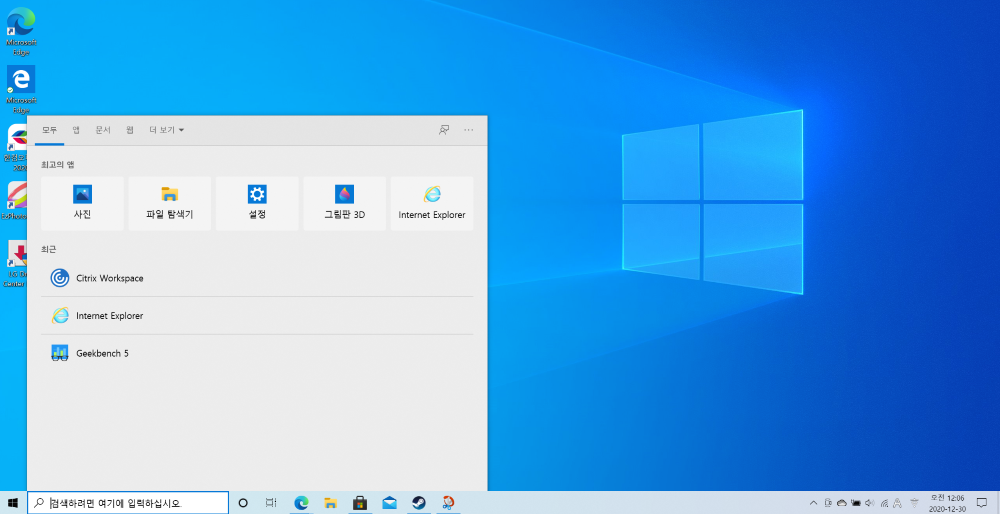This screenshot has width=1000, height=514.
Task: Open the volume speaker tray icon
Action: click(869, 503)
